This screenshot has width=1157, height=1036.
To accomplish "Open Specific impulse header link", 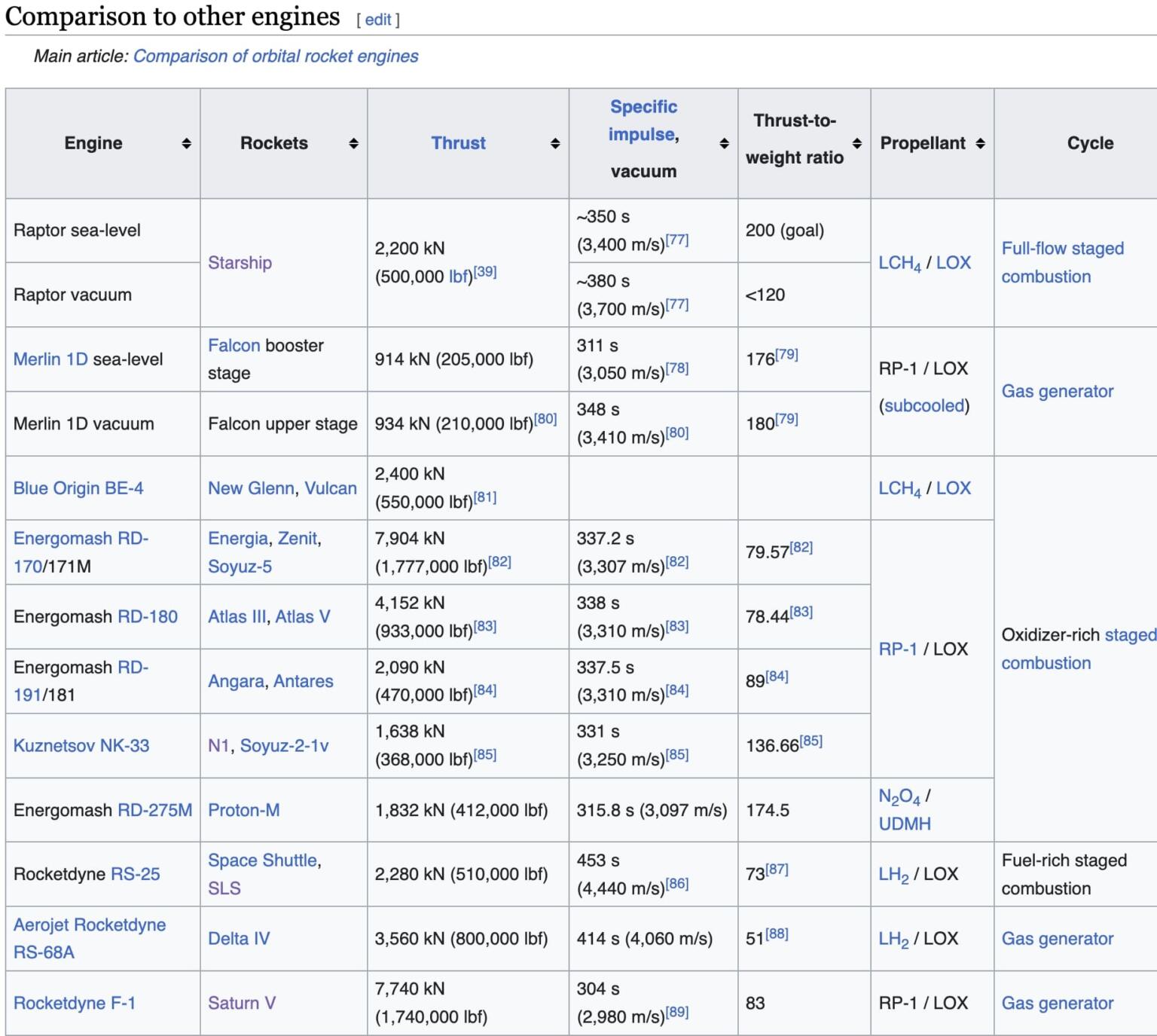I will pos(643,121).
